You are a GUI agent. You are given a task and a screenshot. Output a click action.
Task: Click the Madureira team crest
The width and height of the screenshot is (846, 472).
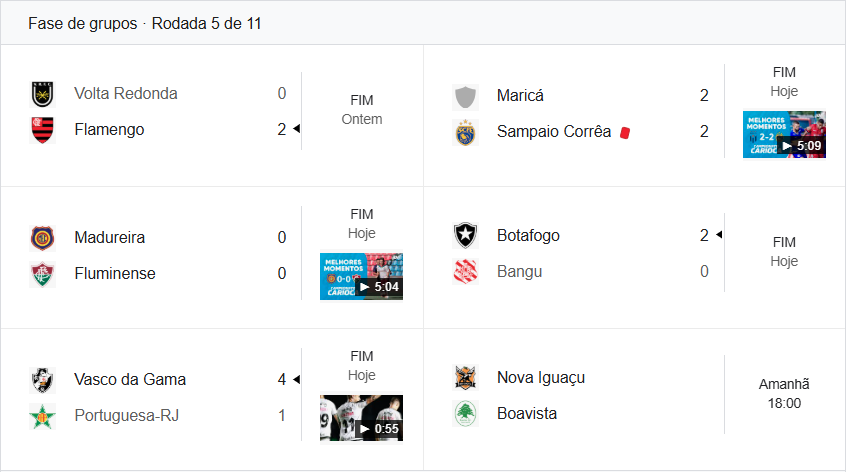tap(42, 238)
